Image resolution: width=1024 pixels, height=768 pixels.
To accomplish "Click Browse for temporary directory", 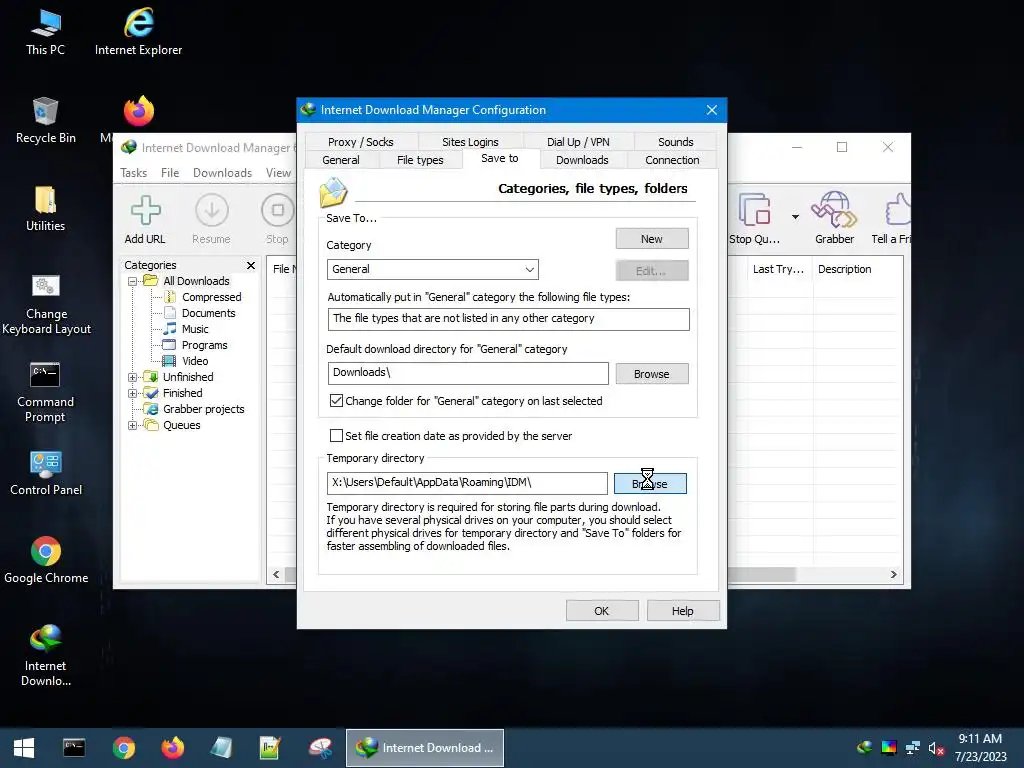I will 650,484.
